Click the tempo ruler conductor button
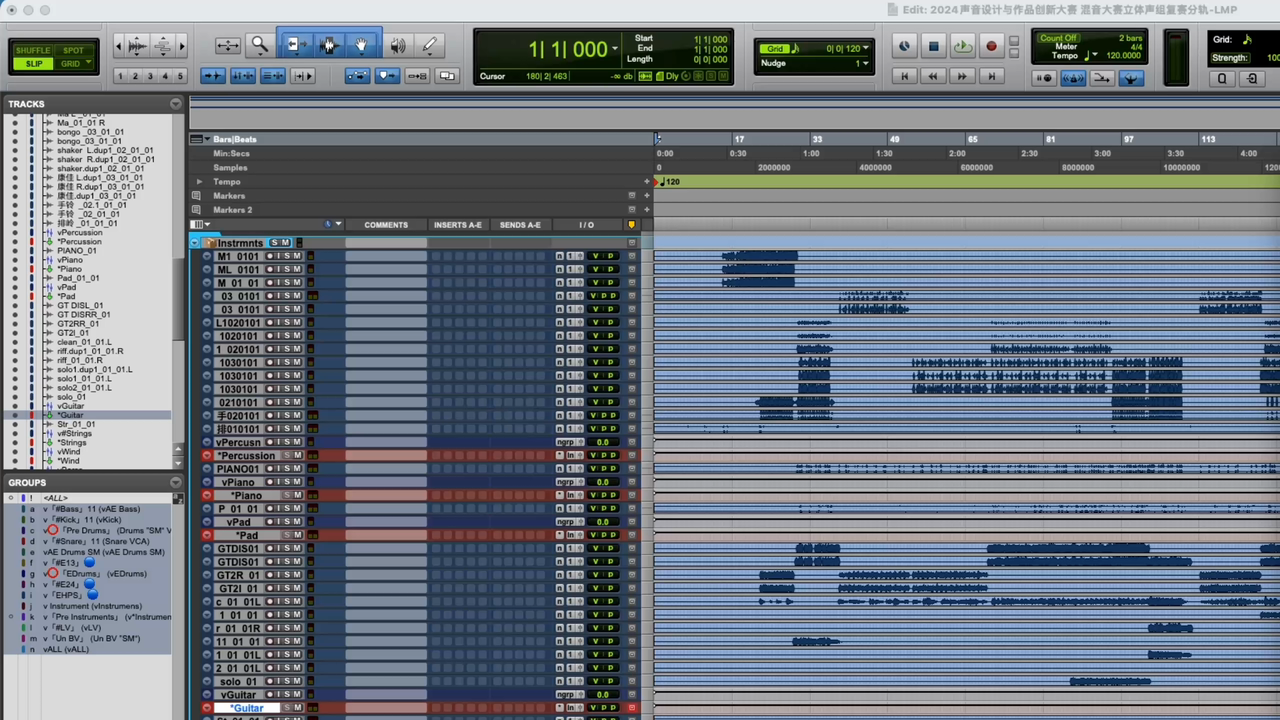Screen dimensions: 1280x720 coord(1131,78)
